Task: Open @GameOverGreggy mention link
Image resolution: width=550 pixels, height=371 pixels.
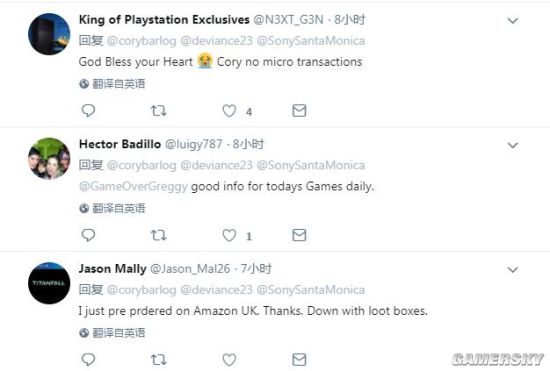Action: pyautogui.click(x=133, y=187)
